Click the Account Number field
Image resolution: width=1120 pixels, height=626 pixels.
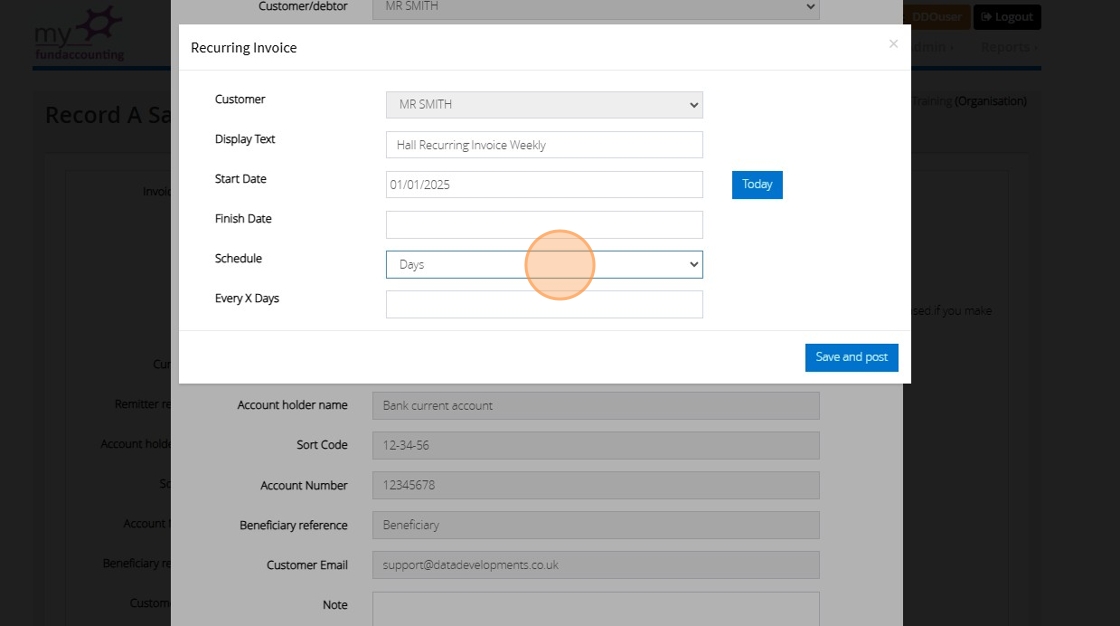click(595, 486)
